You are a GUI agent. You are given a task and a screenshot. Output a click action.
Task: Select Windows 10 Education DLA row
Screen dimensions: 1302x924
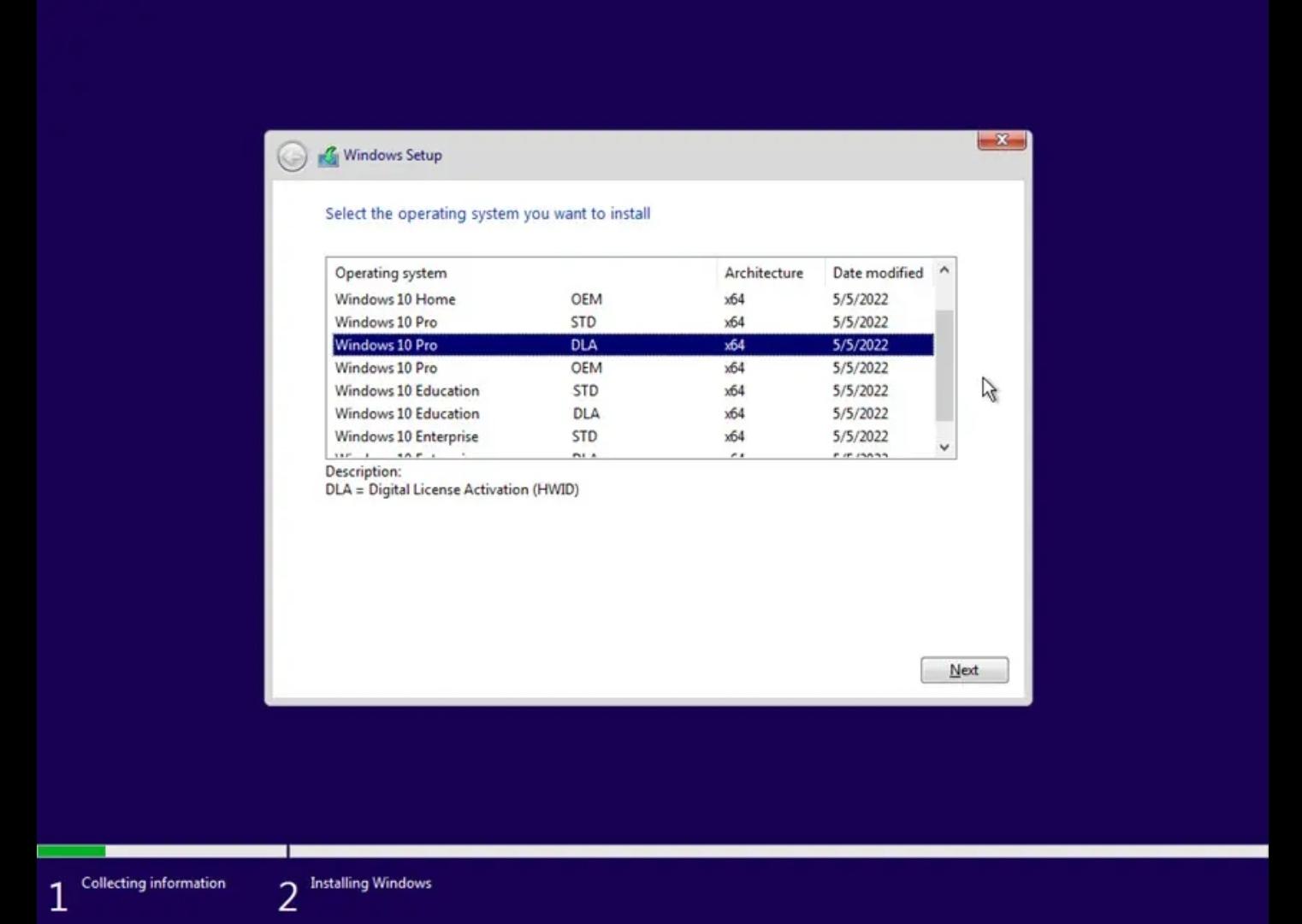[x=632, y=413]
